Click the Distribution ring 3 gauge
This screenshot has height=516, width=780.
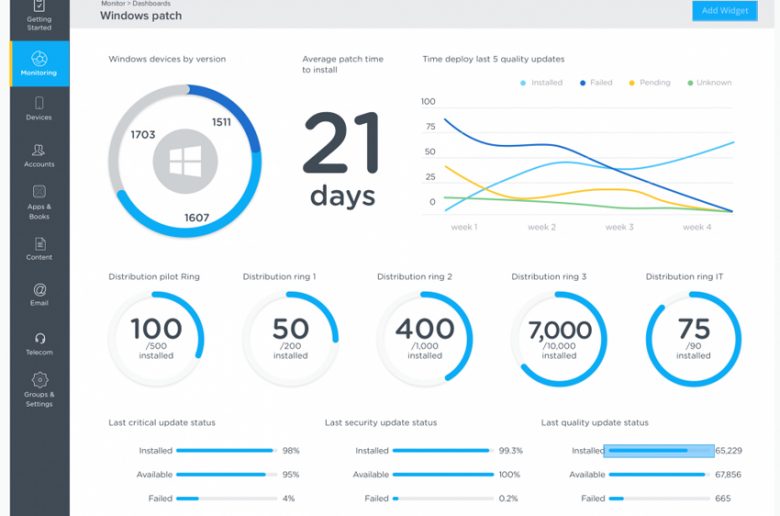coord(559,339)
